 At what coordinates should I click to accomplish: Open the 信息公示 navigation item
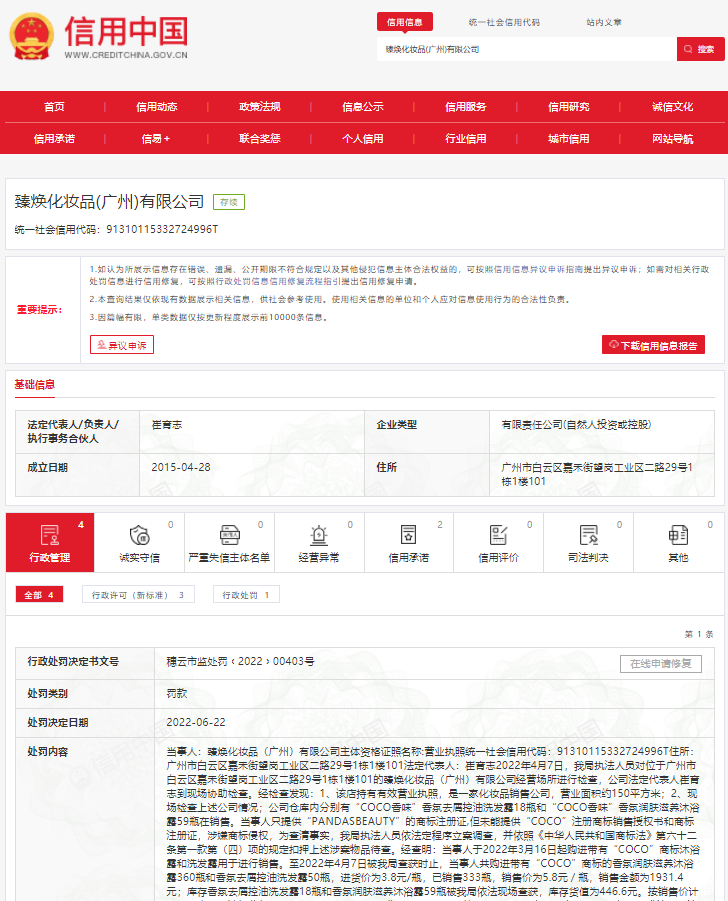click(x=363, y=107)
